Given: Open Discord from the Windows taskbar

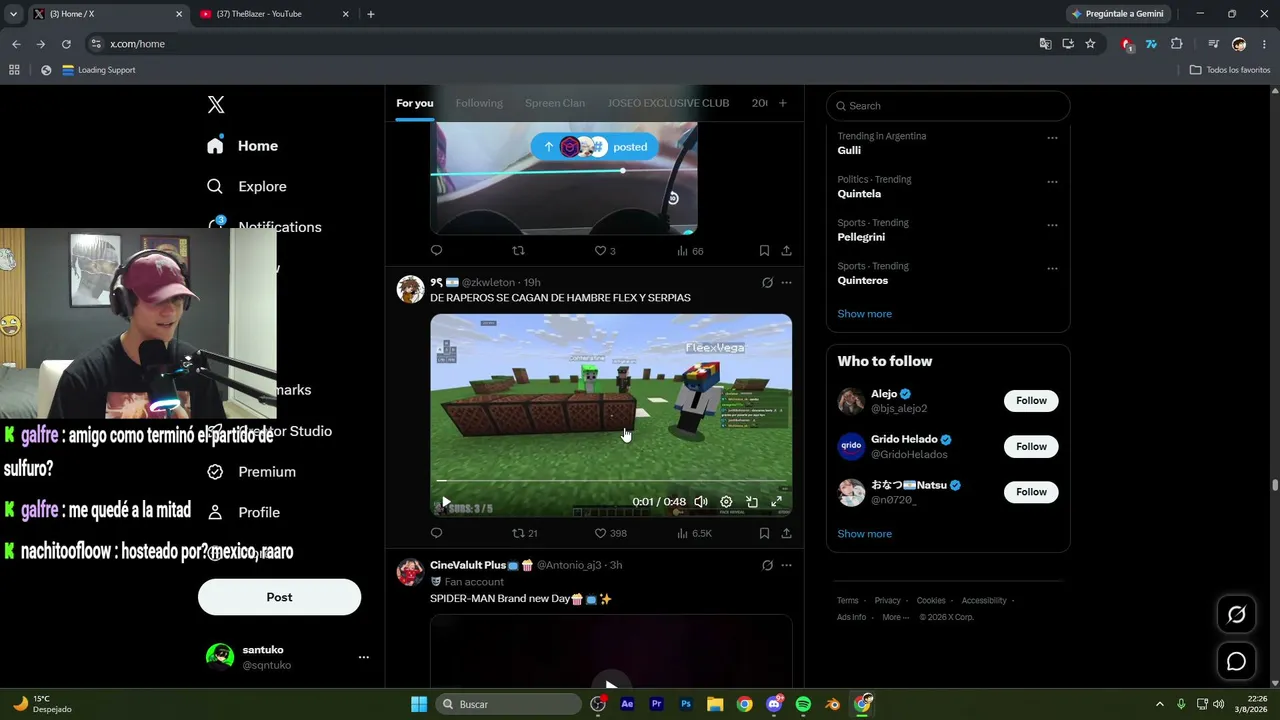Looking at the screenshot, I should [x=774, y=704].
